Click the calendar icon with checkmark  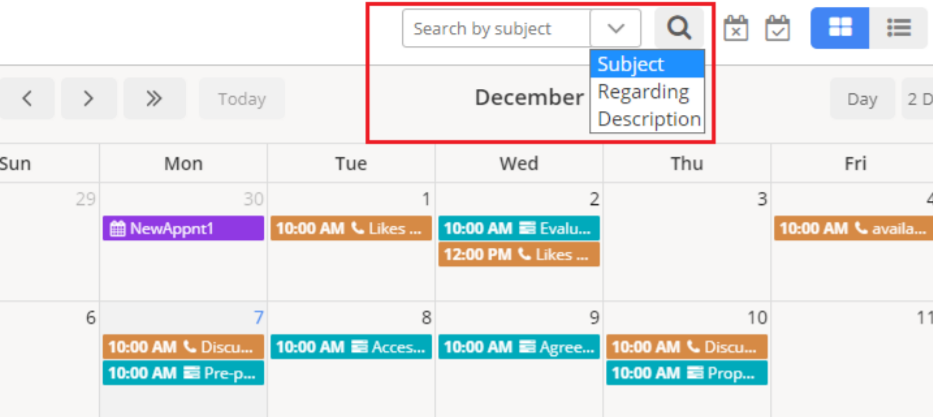(x=777, y=28)
